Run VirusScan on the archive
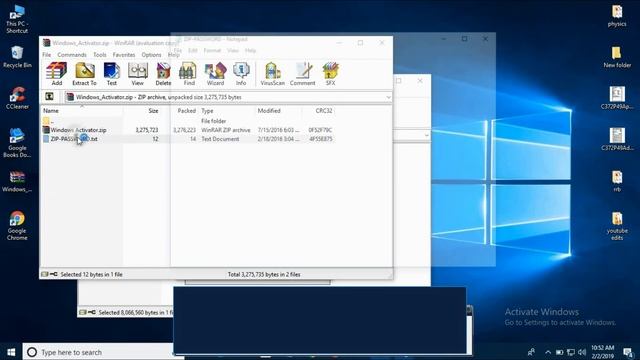The height and width of the screenshot is (360, 640). (x=273, y=74)
